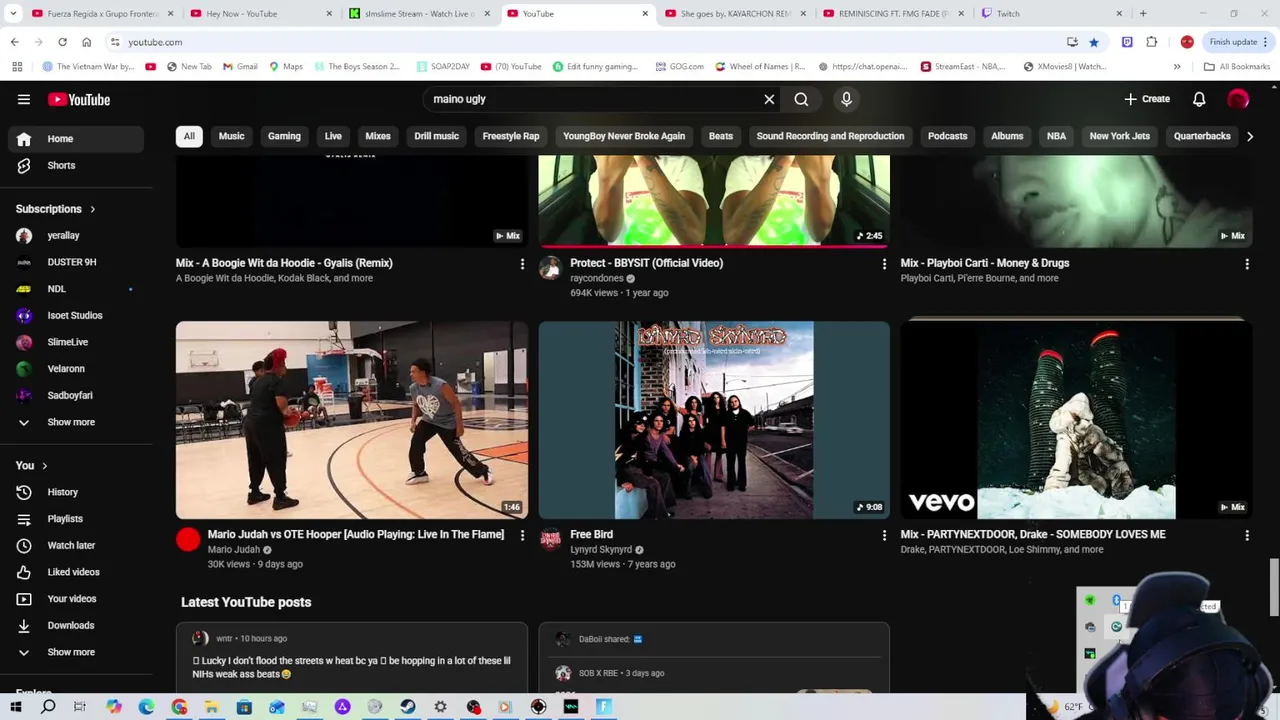
Task: Select the Music filter chip
Action: click(231, 136)
